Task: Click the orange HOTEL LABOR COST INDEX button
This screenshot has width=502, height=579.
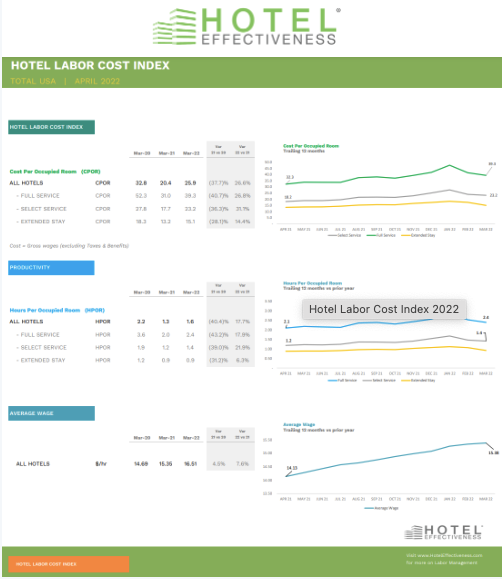Action: pyautogui.click(x=69, y=564)
